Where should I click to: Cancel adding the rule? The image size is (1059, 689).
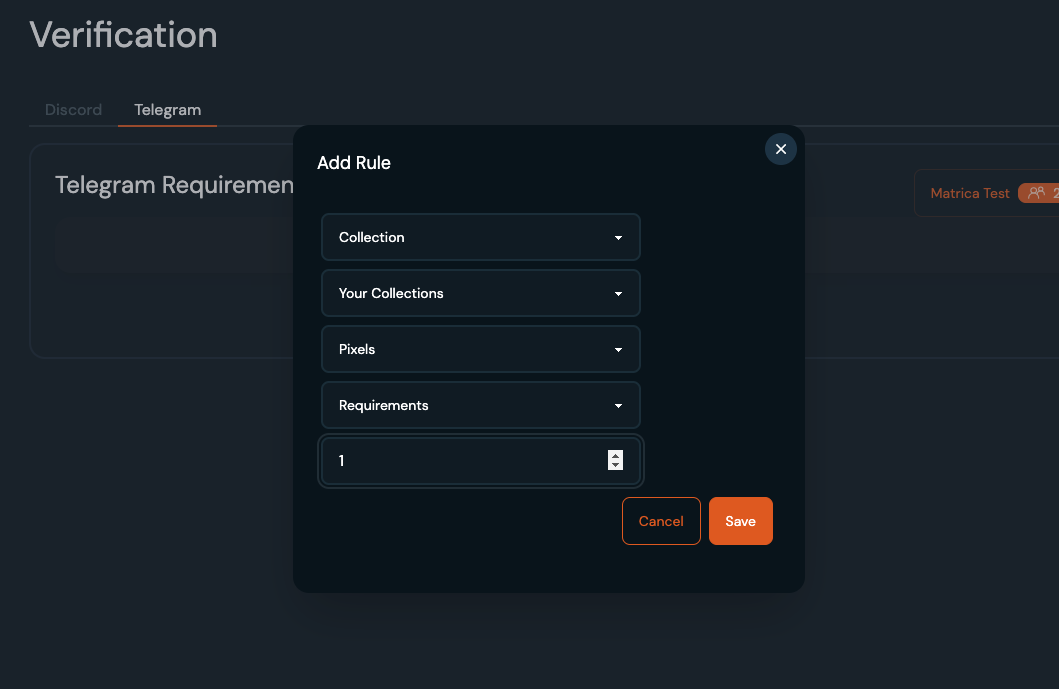(x=661, y=521)
